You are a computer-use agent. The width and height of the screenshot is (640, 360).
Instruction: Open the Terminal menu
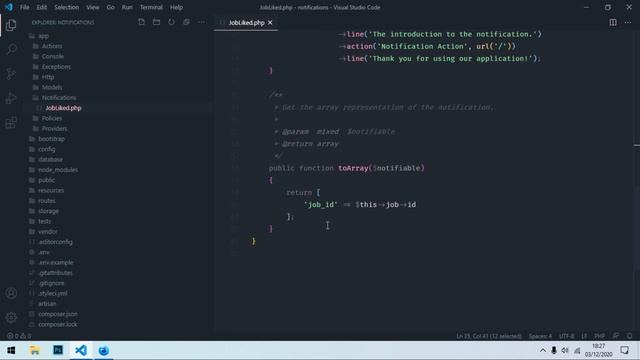151,7
